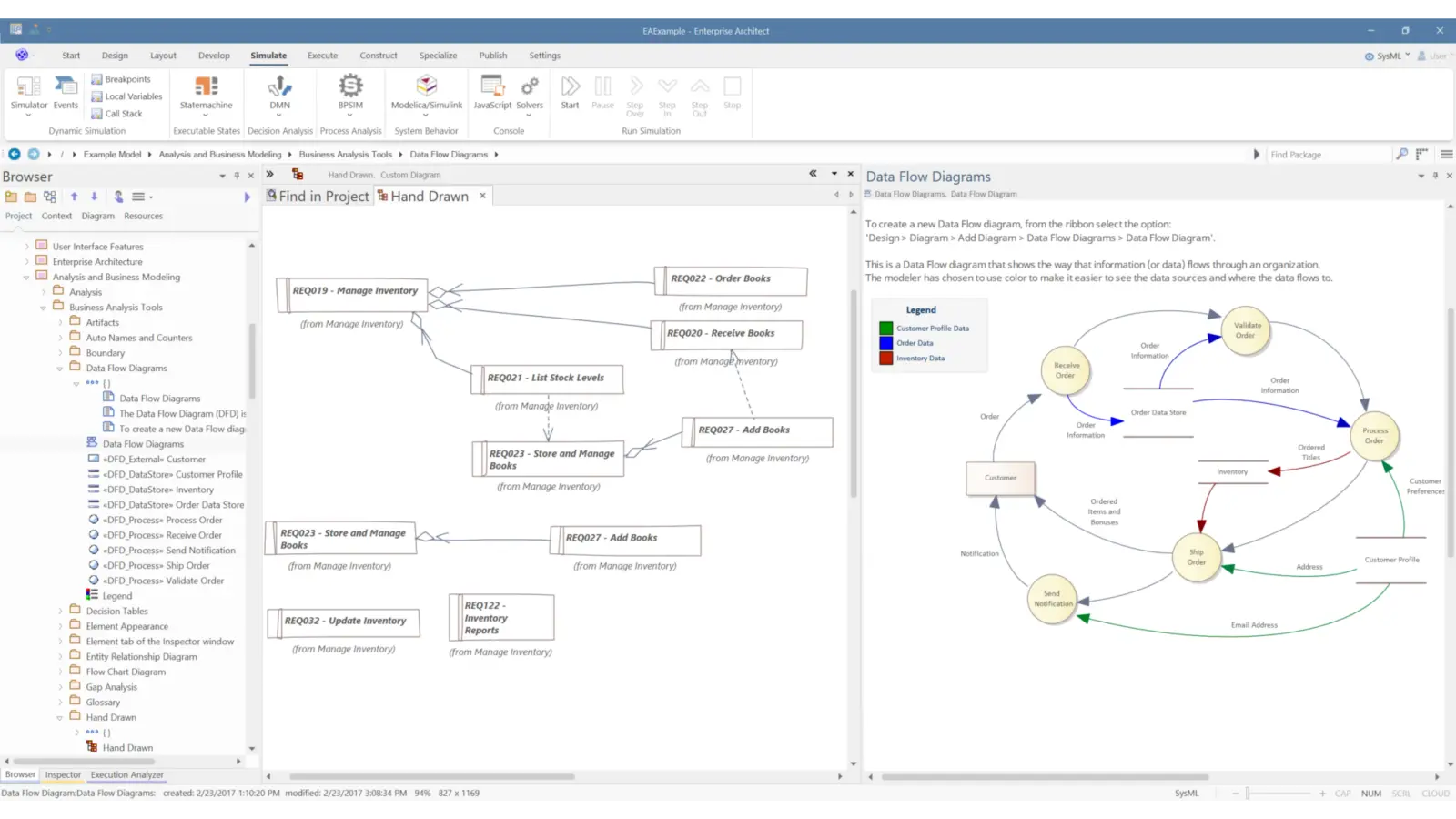
Task: Collapse the Data Flow Diagrams folder
Action: pyautogui.click(x=59, y=368)
